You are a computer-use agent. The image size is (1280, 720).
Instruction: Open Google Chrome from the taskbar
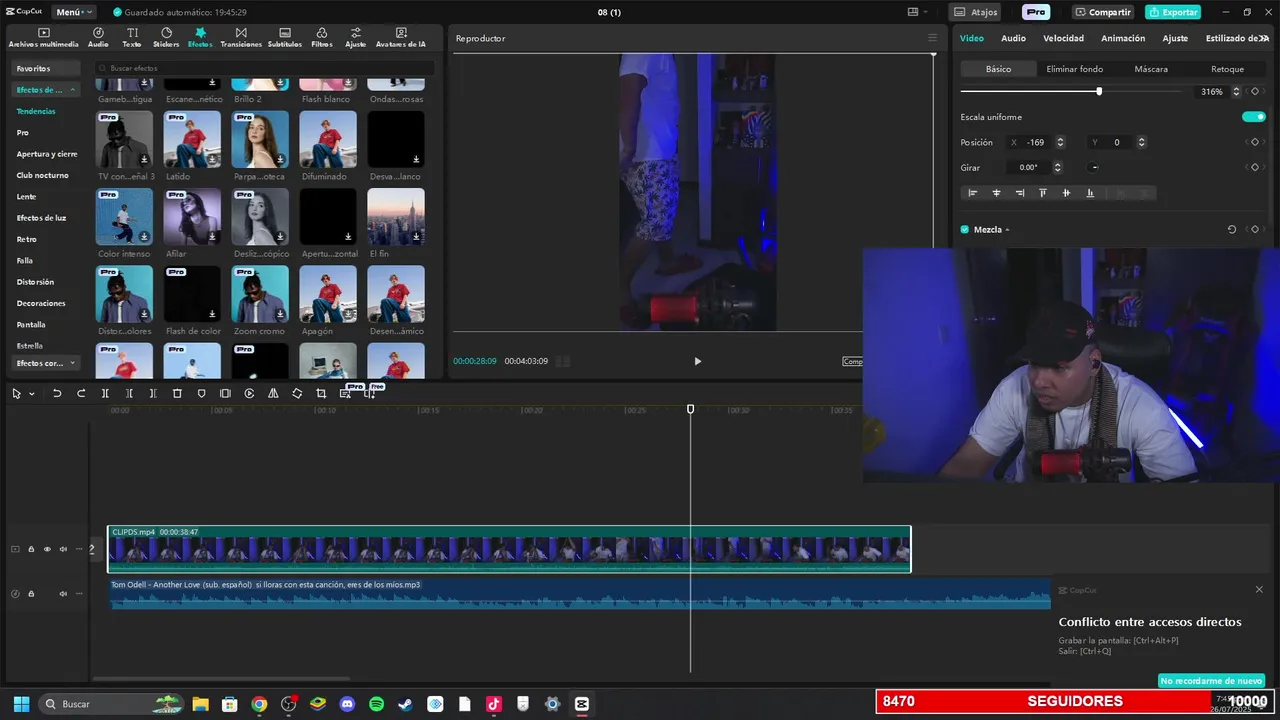point(259,704)
